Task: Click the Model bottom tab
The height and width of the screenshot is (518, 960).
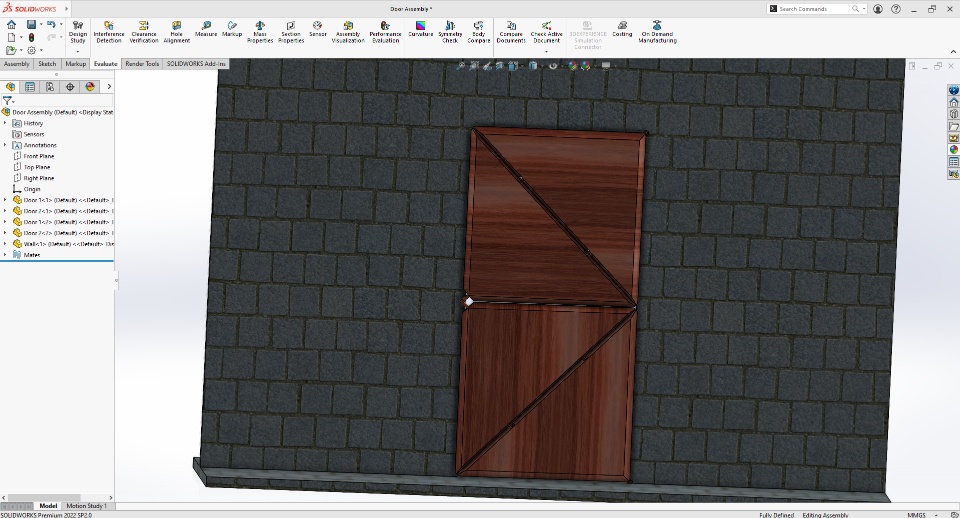Action: pos(48,506)
